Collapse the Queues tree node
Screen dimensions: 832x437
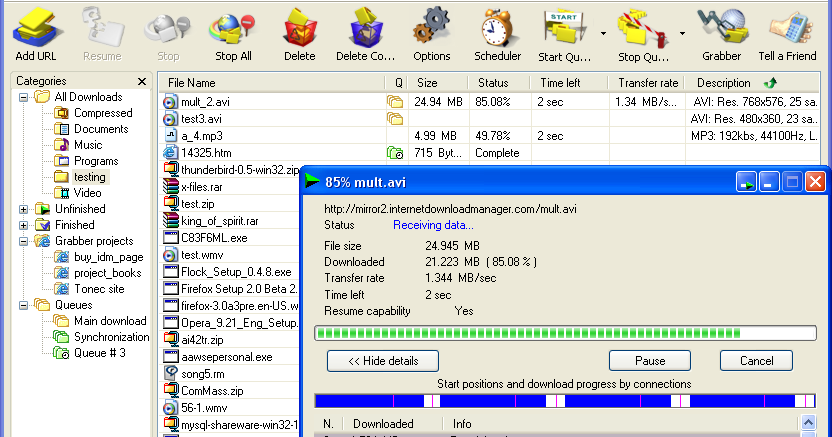point(23,305)
